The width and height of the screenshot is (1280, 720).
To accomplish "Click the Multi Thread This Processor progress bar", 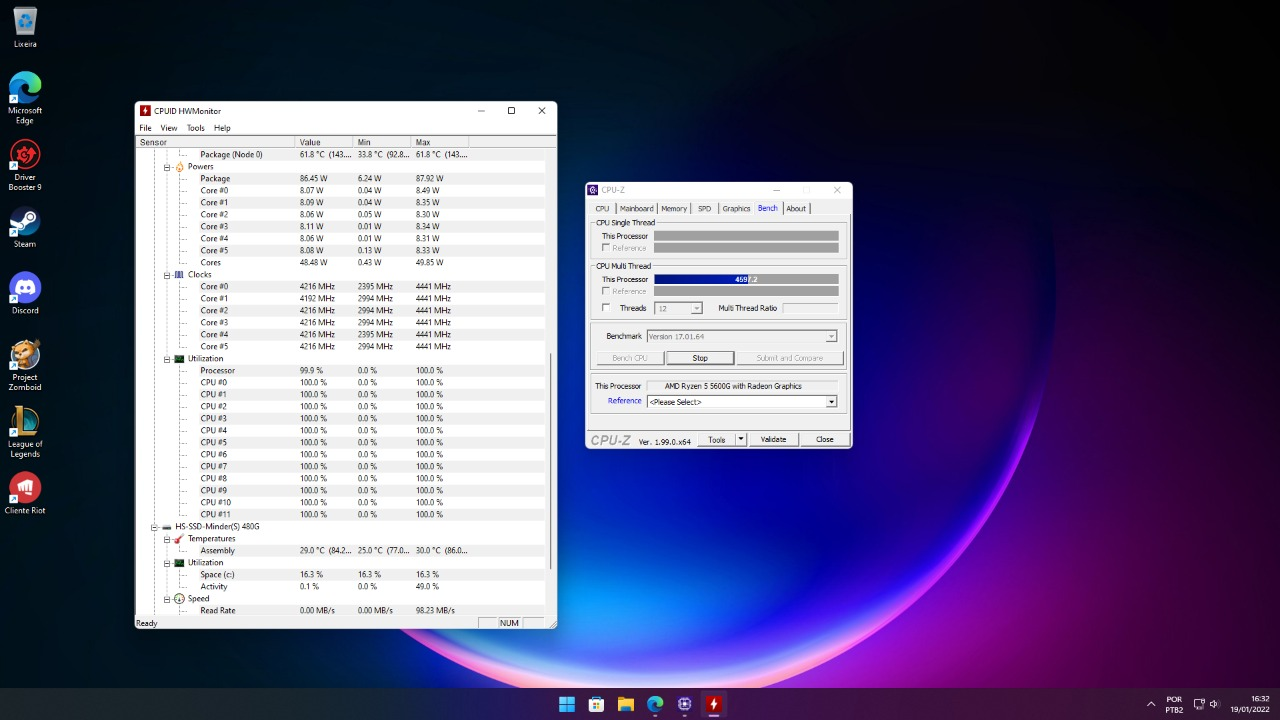I will 746,279.
